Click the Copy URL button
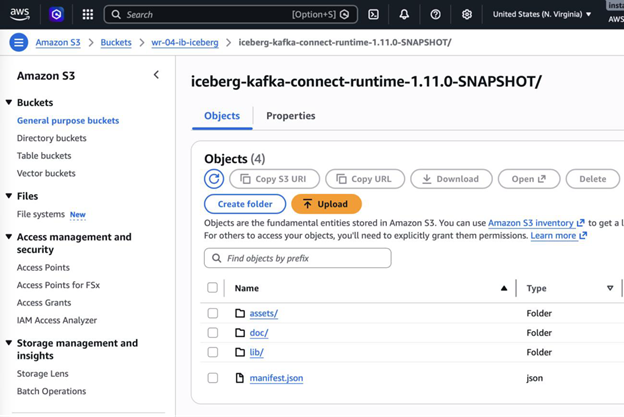This screenshot has height=417, width=624. [365, 179]
